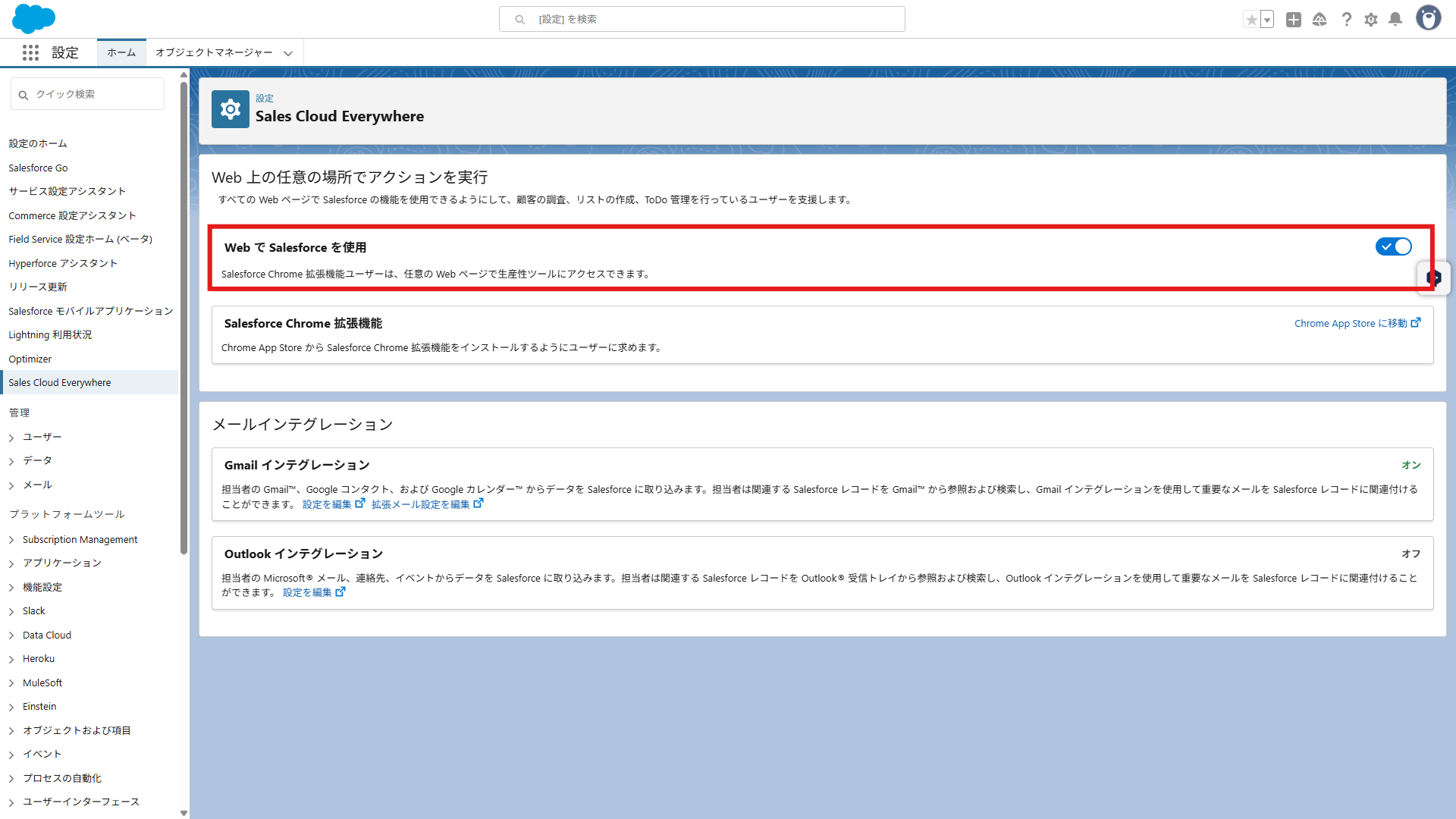The height and width of the screenshot is (819, 1456).
Task: Open Lightning 利用状況 in the sidebar
Action: pos(50,334)
